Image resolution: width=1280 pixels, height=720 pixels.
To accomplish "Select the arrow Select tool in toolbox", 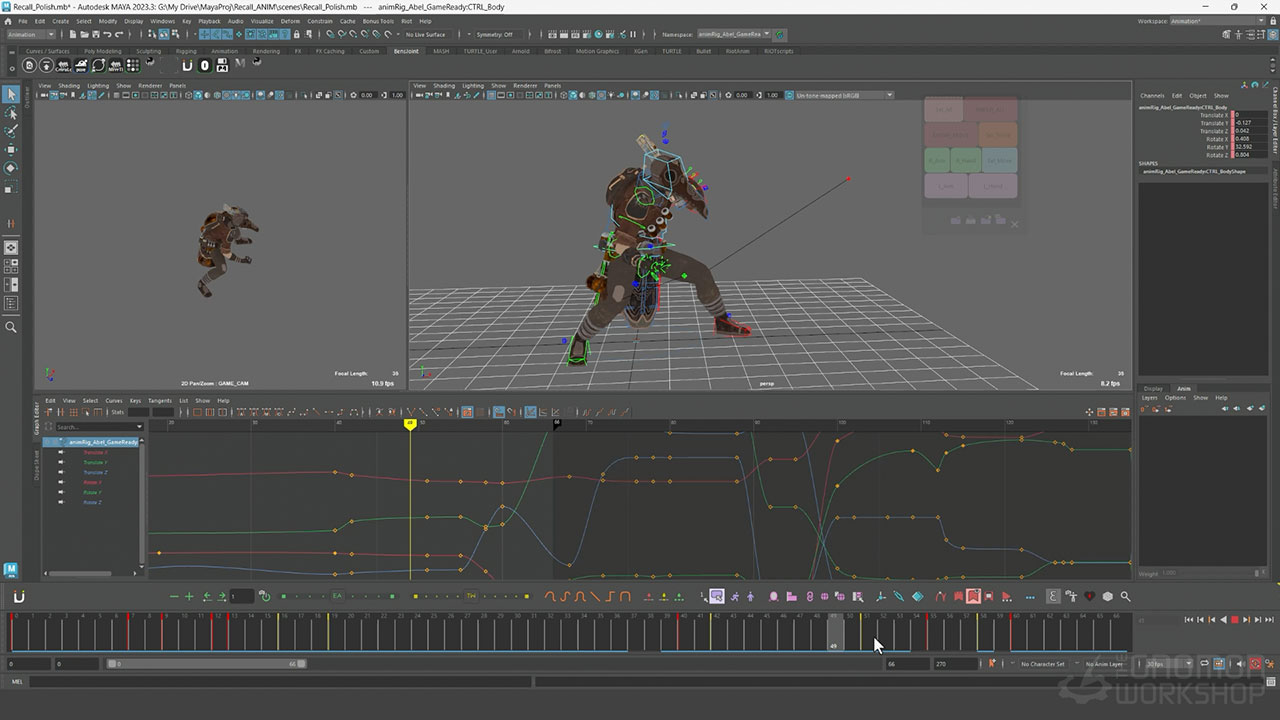I will click(11, 94).
